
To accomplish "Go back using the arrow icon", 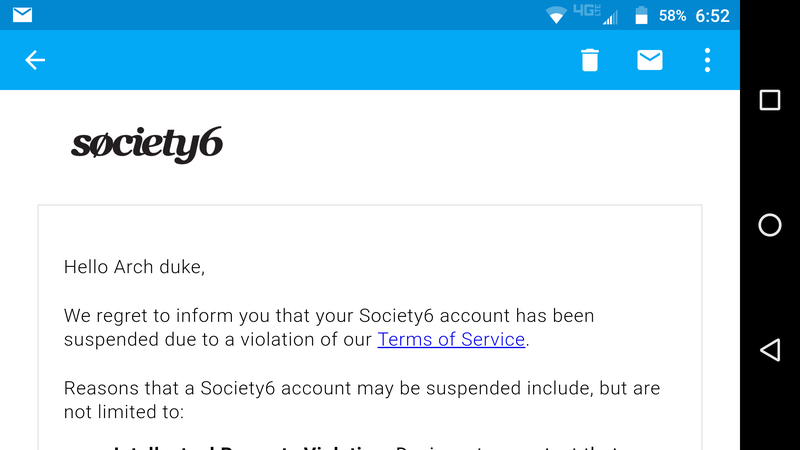I will coord(35,60).
